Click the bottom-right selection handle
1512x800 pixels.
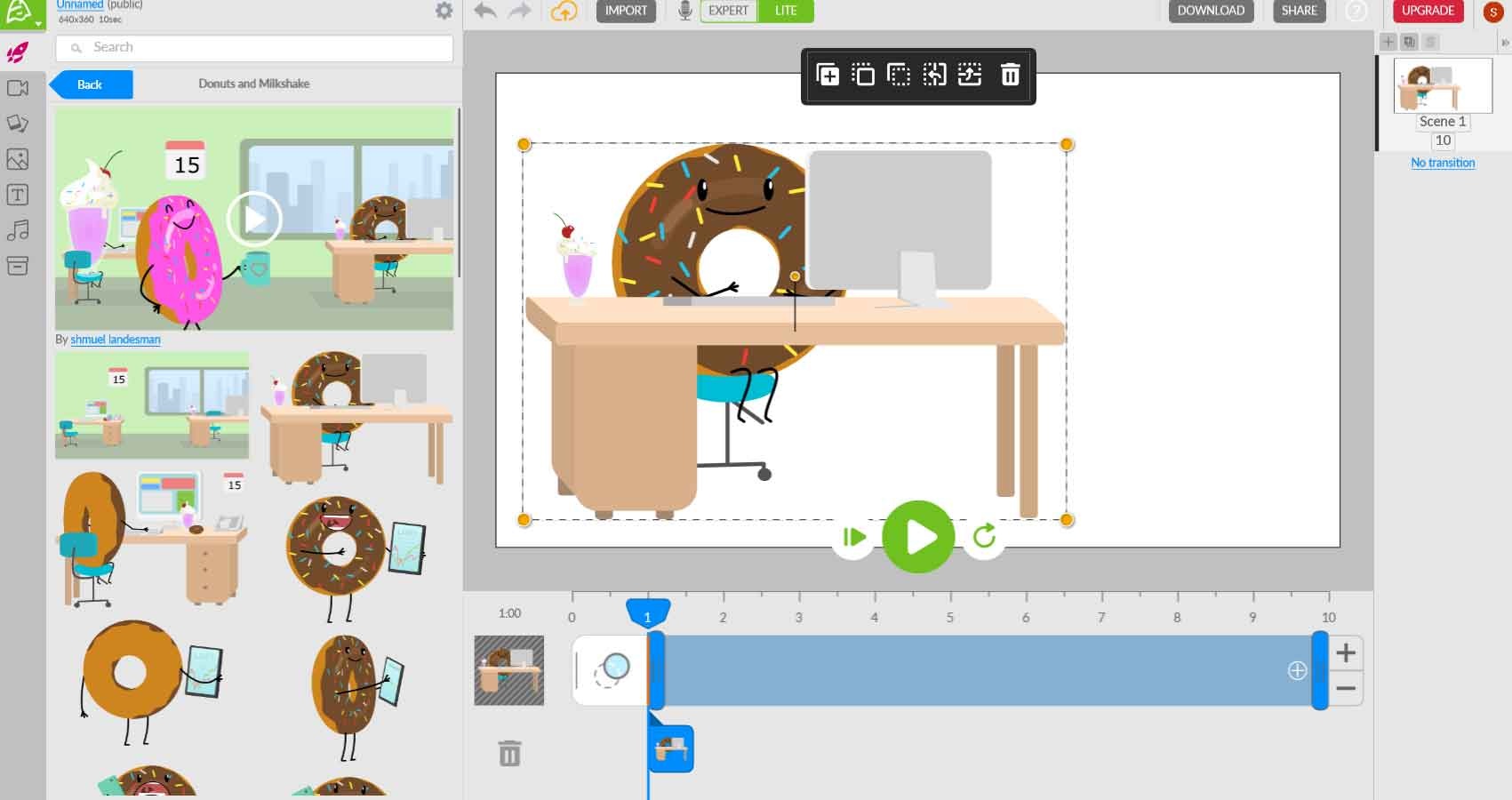(x=1067, y=519)
